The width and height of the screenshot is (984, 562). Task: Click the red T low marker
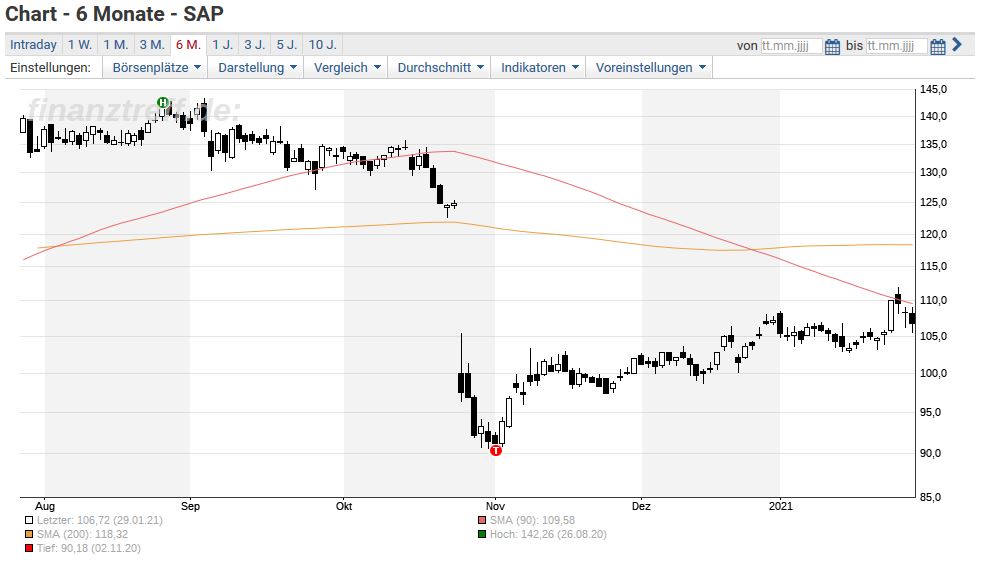[x=496, y=450]
